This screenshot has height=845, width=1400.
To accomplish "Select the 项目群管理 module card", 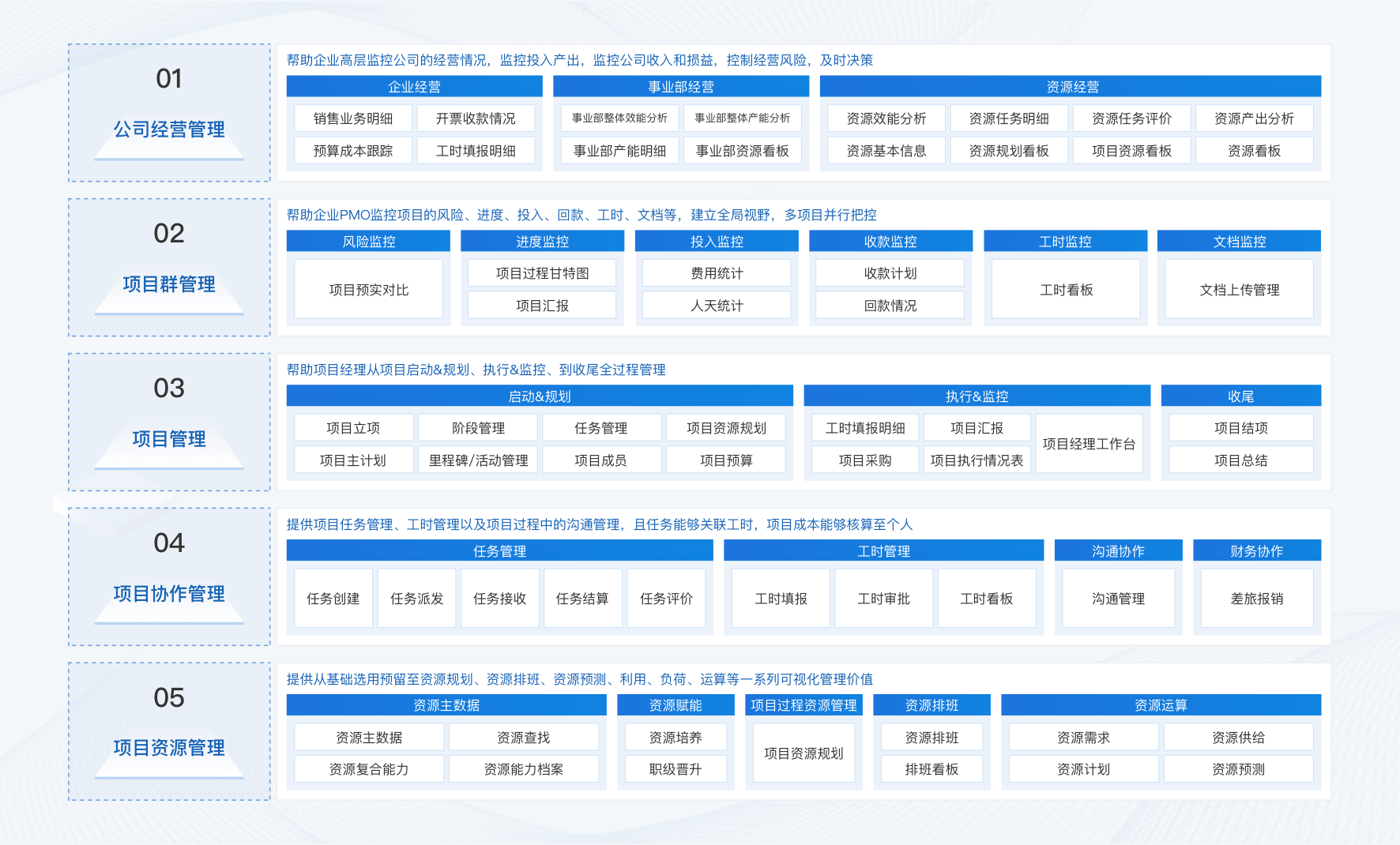I will click(169, 268).
